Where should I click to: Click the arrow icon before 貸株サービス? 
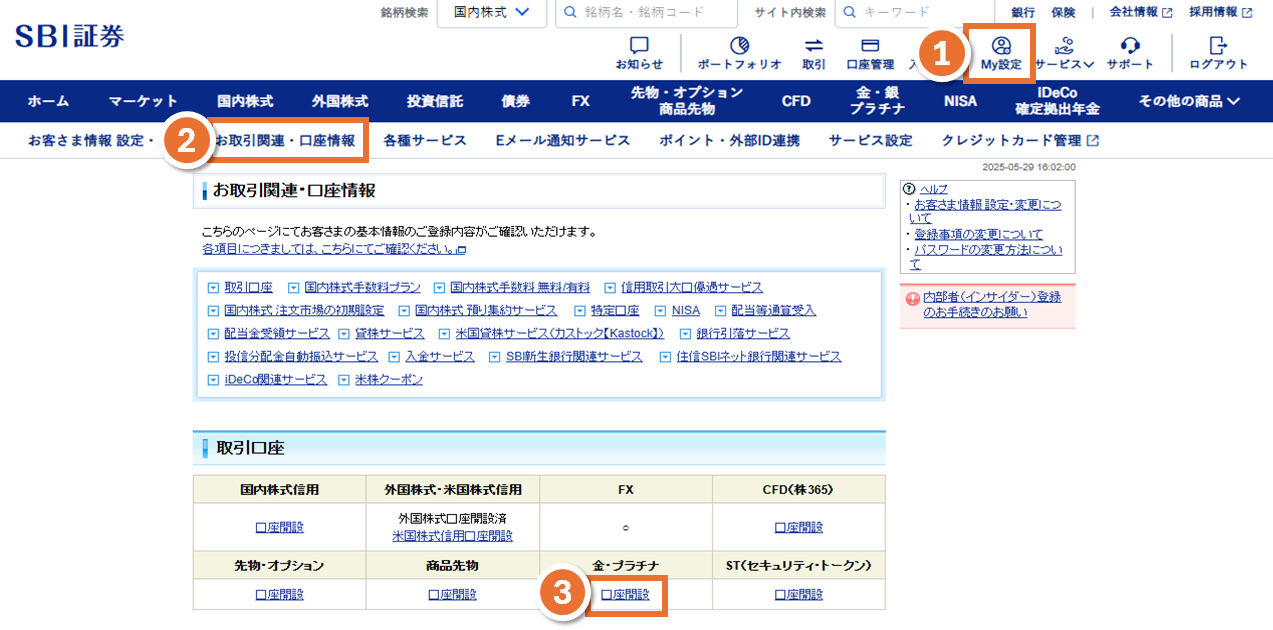(344, 334)
